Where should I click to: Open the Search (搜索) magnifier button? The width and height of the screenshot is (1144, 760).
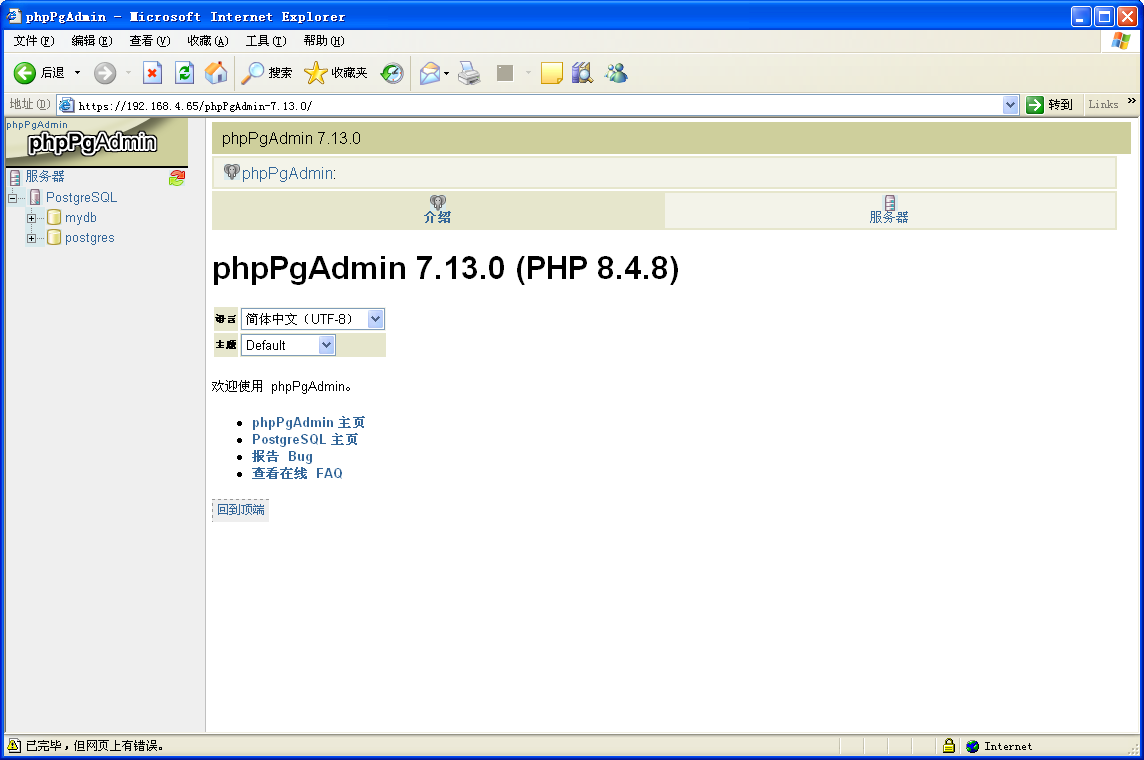(x=266, y=73)
